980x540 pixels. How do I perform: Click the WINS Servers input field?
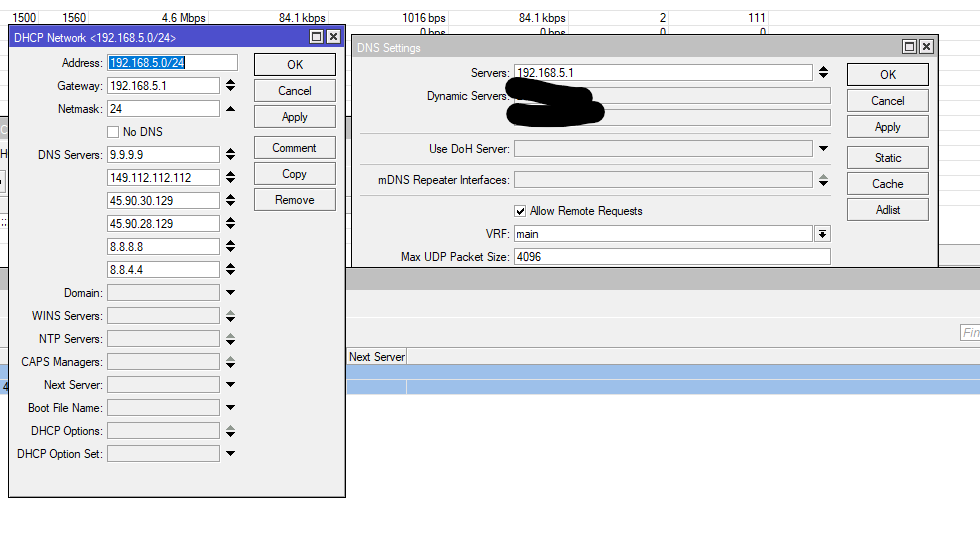[x=163, y=316]
